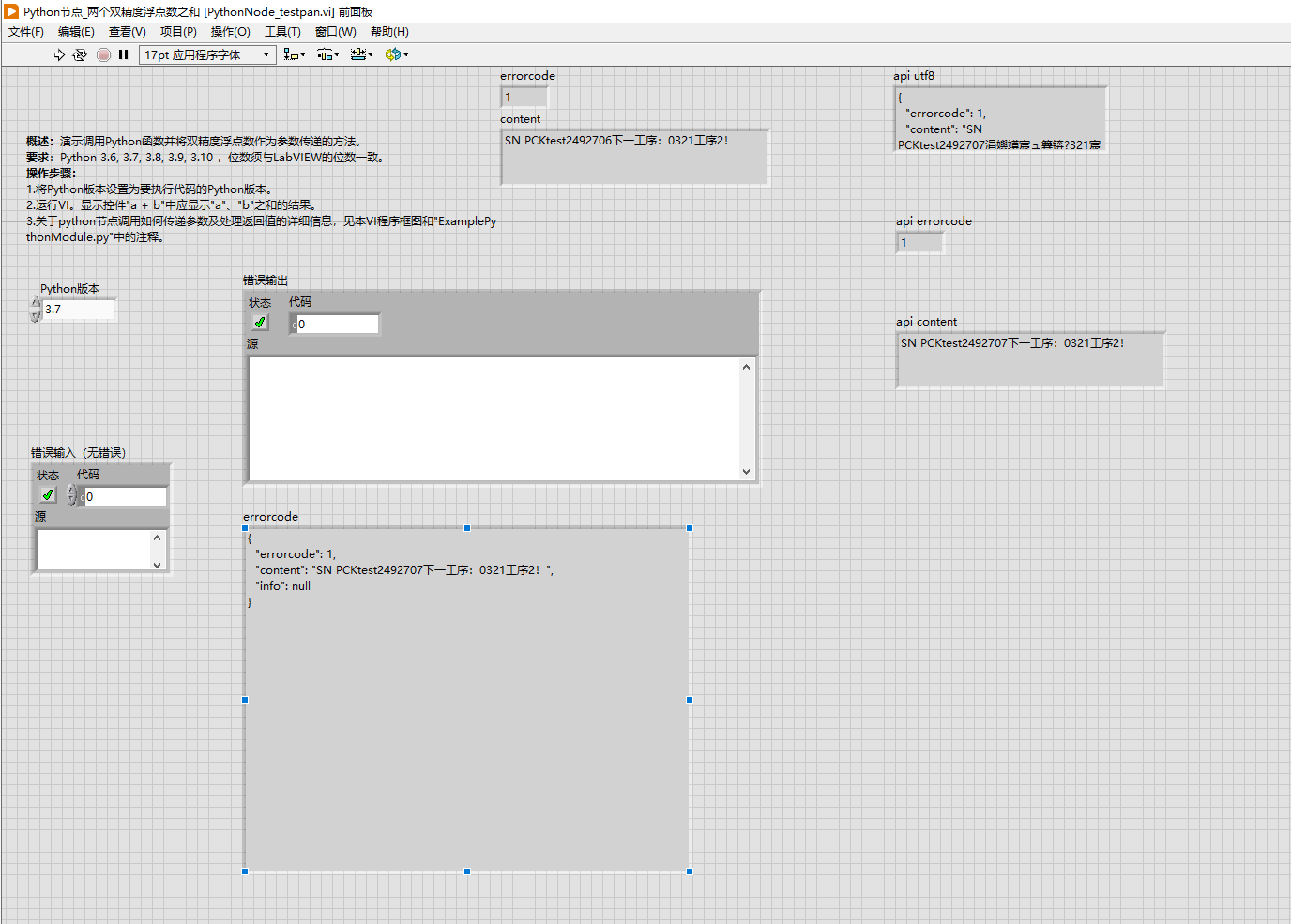
Task: Click the Run arrow button
Action: (x=59, y=55)
